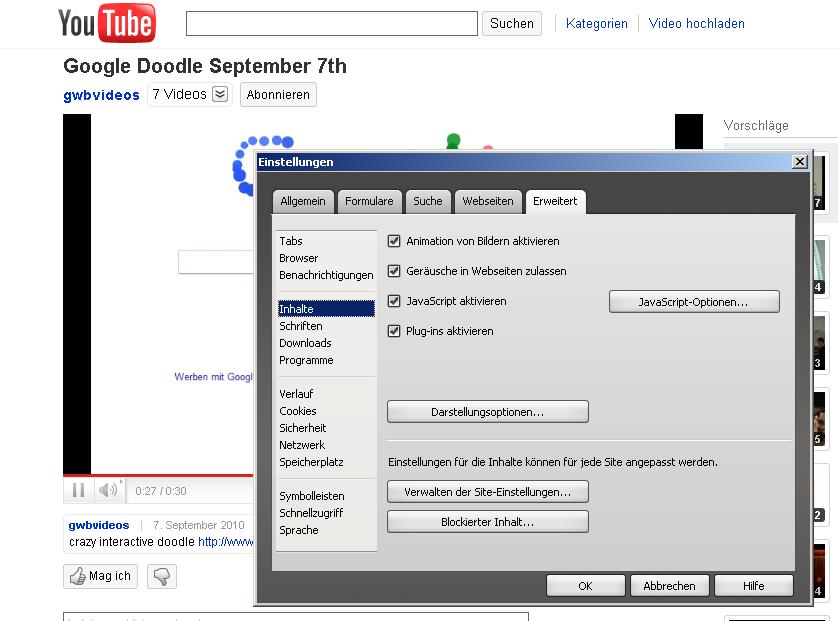Mute the video via speaker icon
The width and height of the screenshot is (838, 621).
[108, 490]
